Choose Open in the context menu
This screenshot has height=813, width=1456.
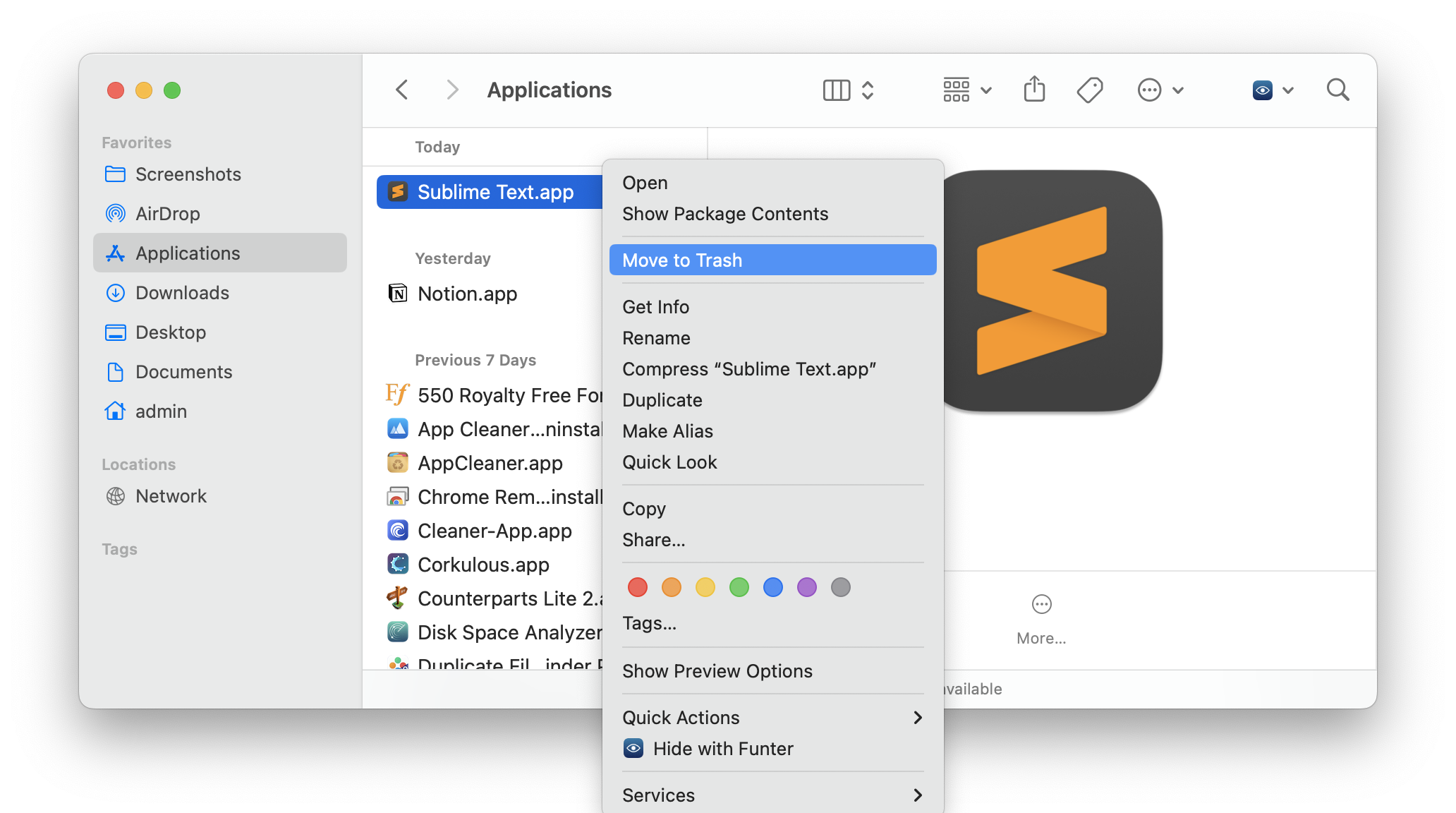pos(773,183)
